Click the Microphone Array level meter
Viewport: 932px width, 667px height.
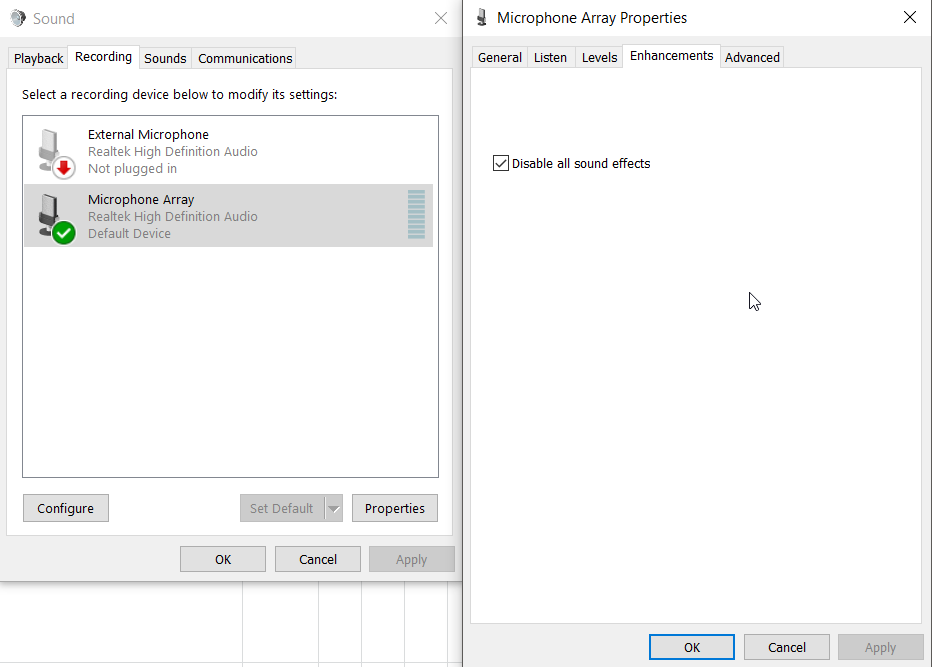pos(416,215)
